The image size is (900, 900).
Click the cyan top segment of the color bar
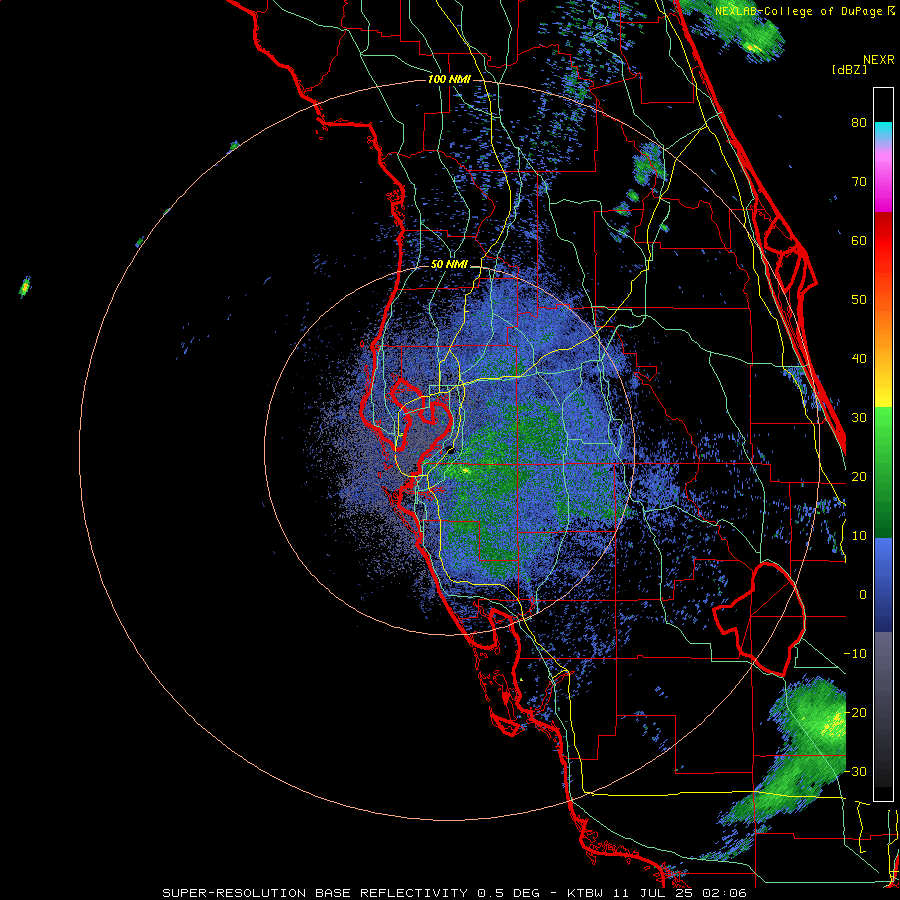click(x=883, y=131)
